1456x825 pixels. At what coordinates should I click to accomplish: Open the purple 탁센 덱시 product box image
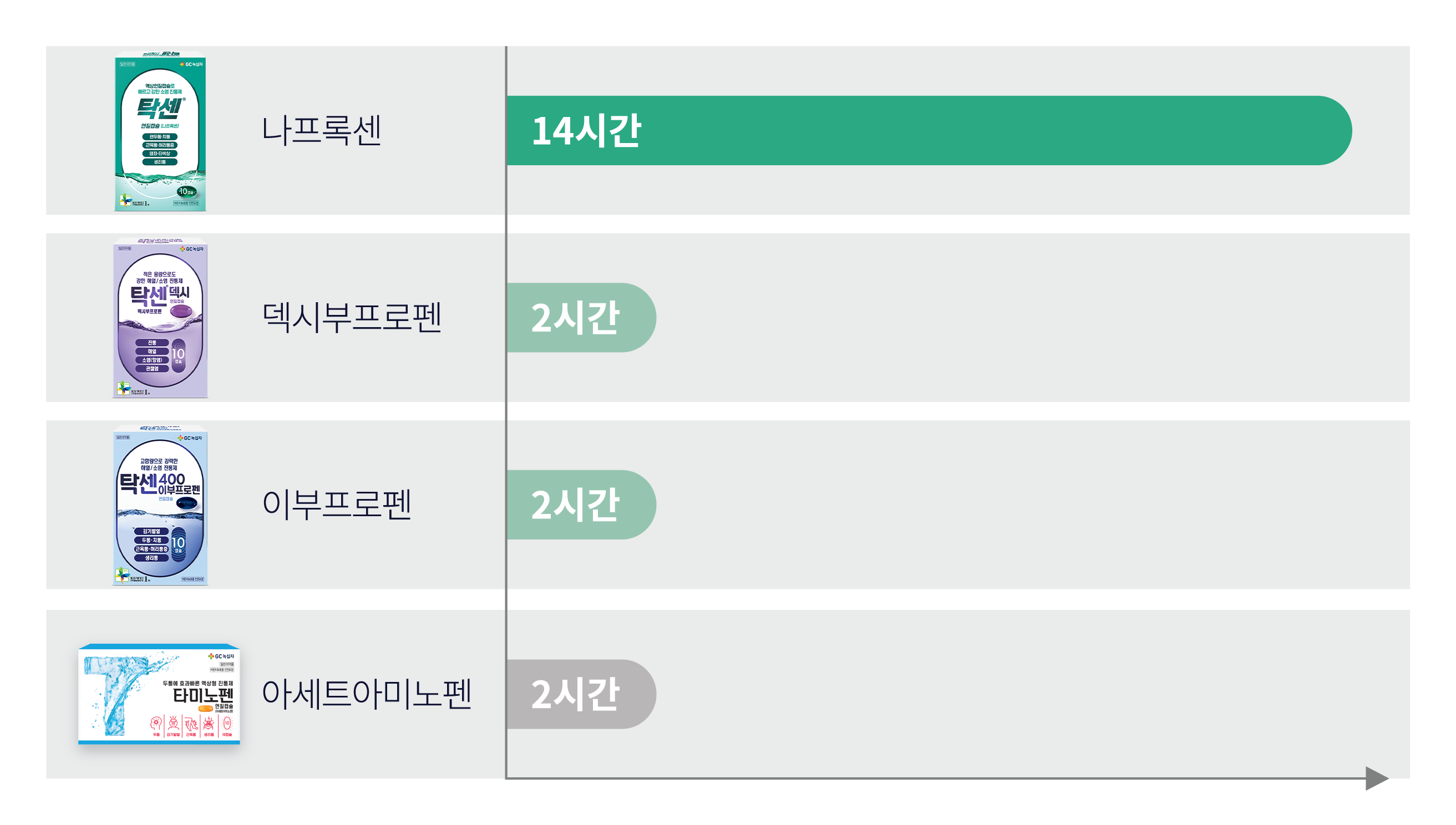[160, 318]
